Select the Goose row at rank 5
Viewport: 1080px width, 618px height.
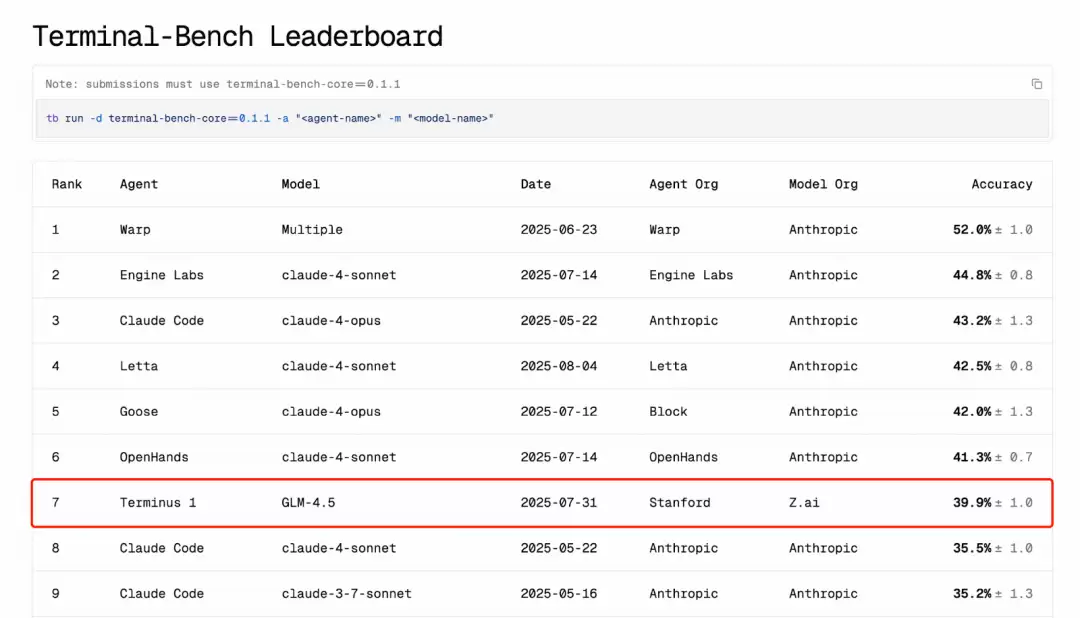coord(138,411)
